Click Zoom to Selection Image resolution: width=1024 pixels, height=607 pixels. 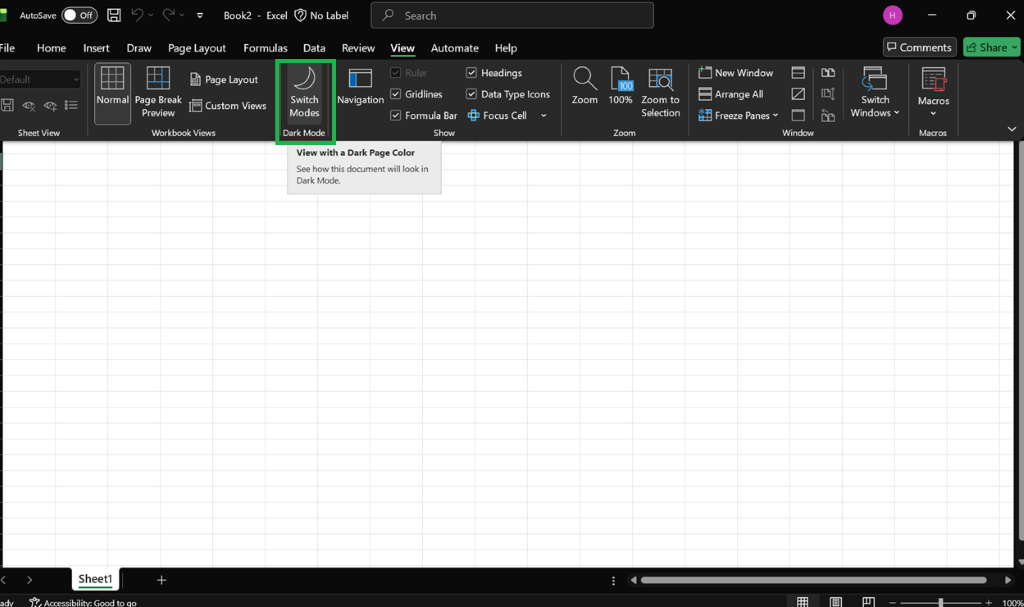[660, 93]
